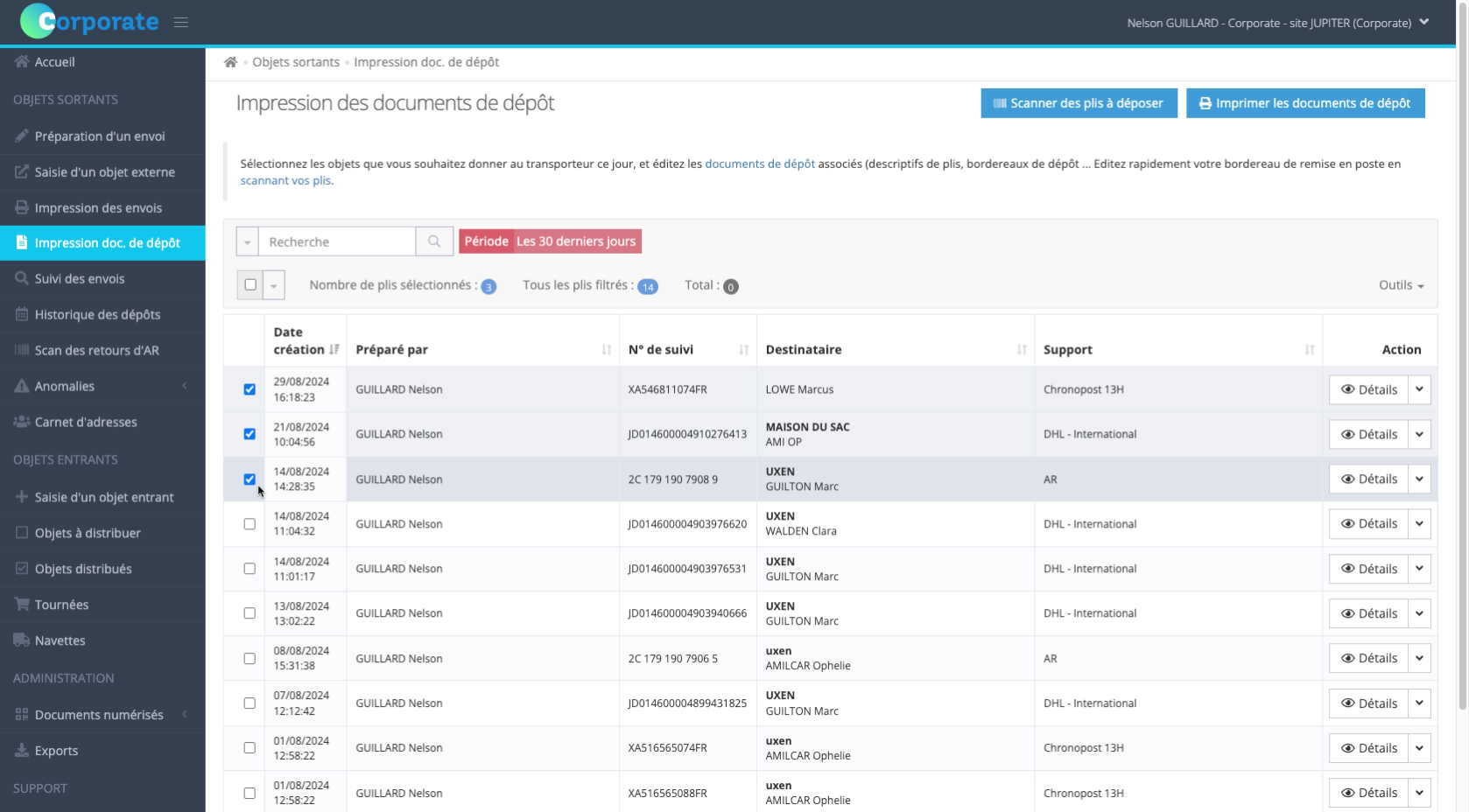Open the search filter dropdown before Recherche

tap(247, 241)
